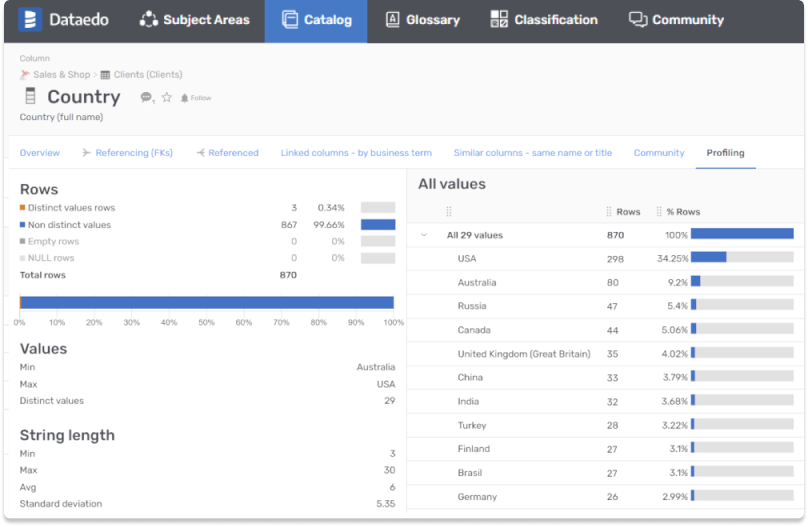Click the USA percentage bar
The height and width of the screenshot is (527, 808).
pyautogui.click(x=741, y=257)
